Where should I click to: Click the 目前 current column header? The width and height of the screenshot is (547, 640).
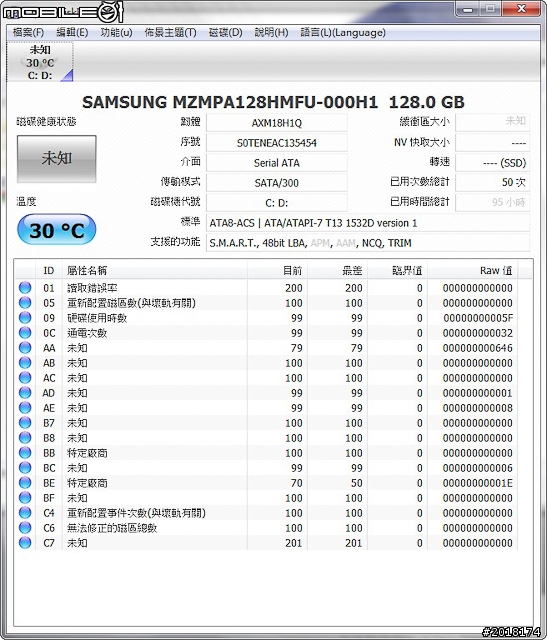click(277, 270)
